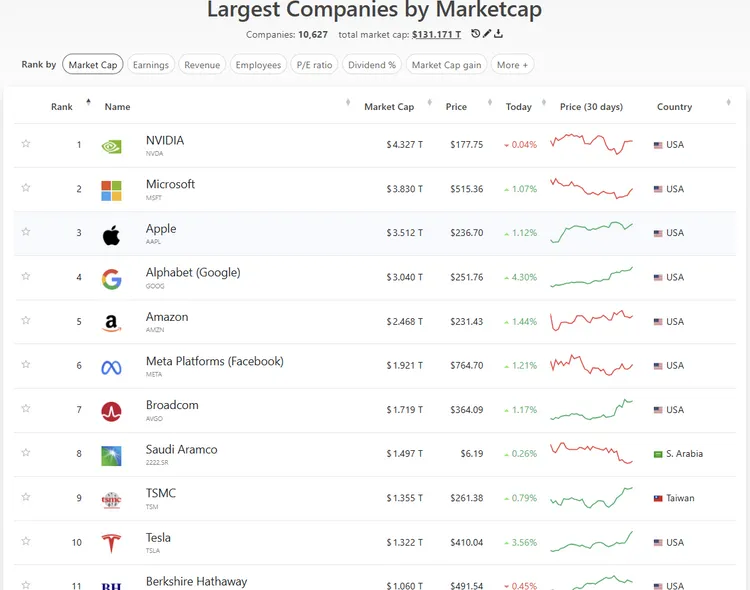Open the NVIDIA company link
Image resolution: width=750 pixels, height=590 pixels.
click(x=165, y=141)
